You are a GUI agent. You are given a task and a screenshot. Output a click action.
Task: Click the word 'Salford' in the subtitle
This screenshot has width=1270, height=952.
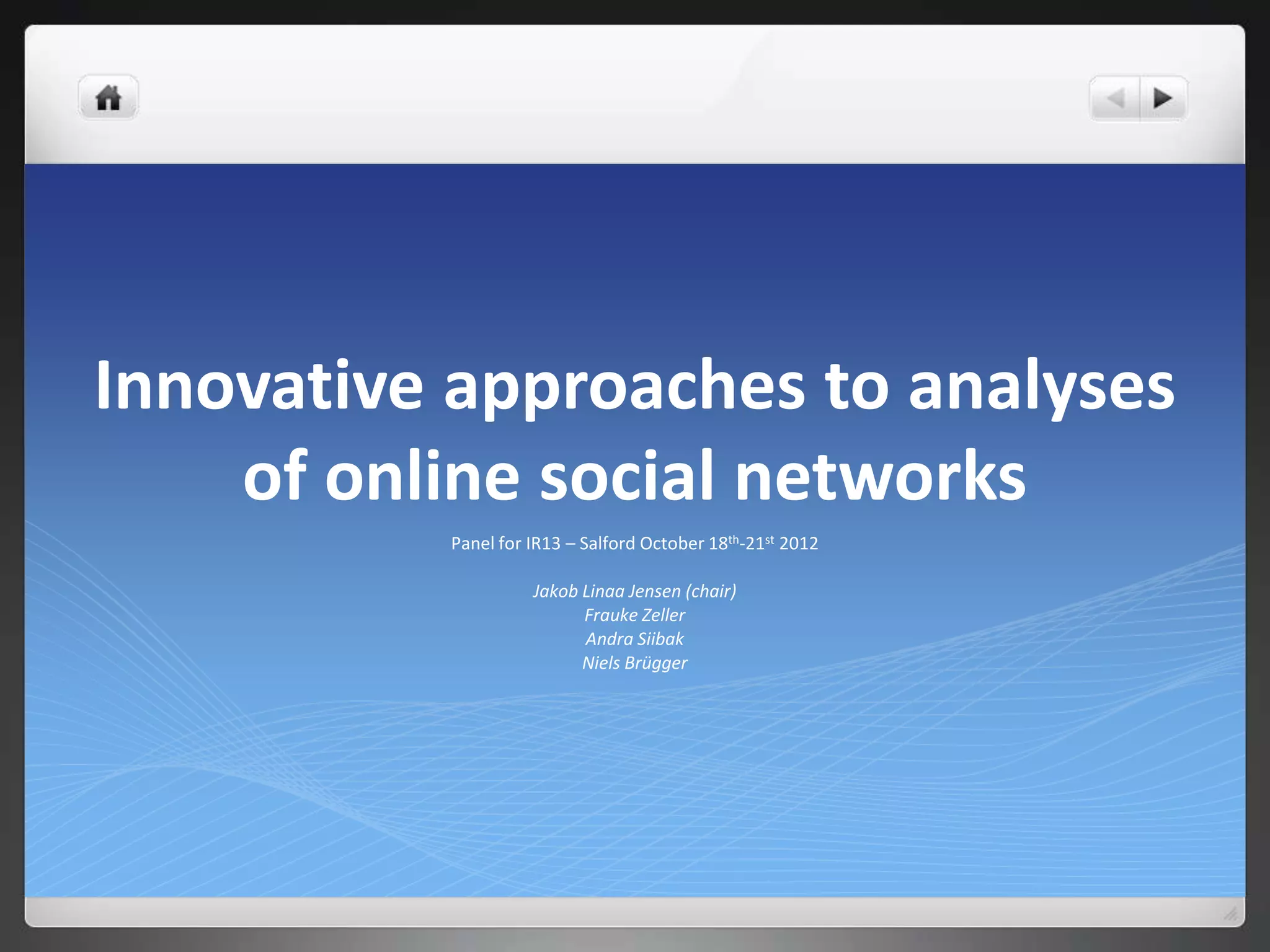(x=607, y=544)
